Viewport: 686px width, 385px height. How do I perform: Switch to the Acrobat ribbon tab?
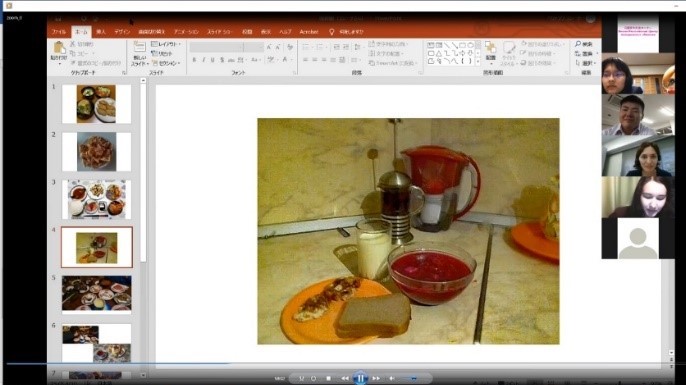point(309,32)
